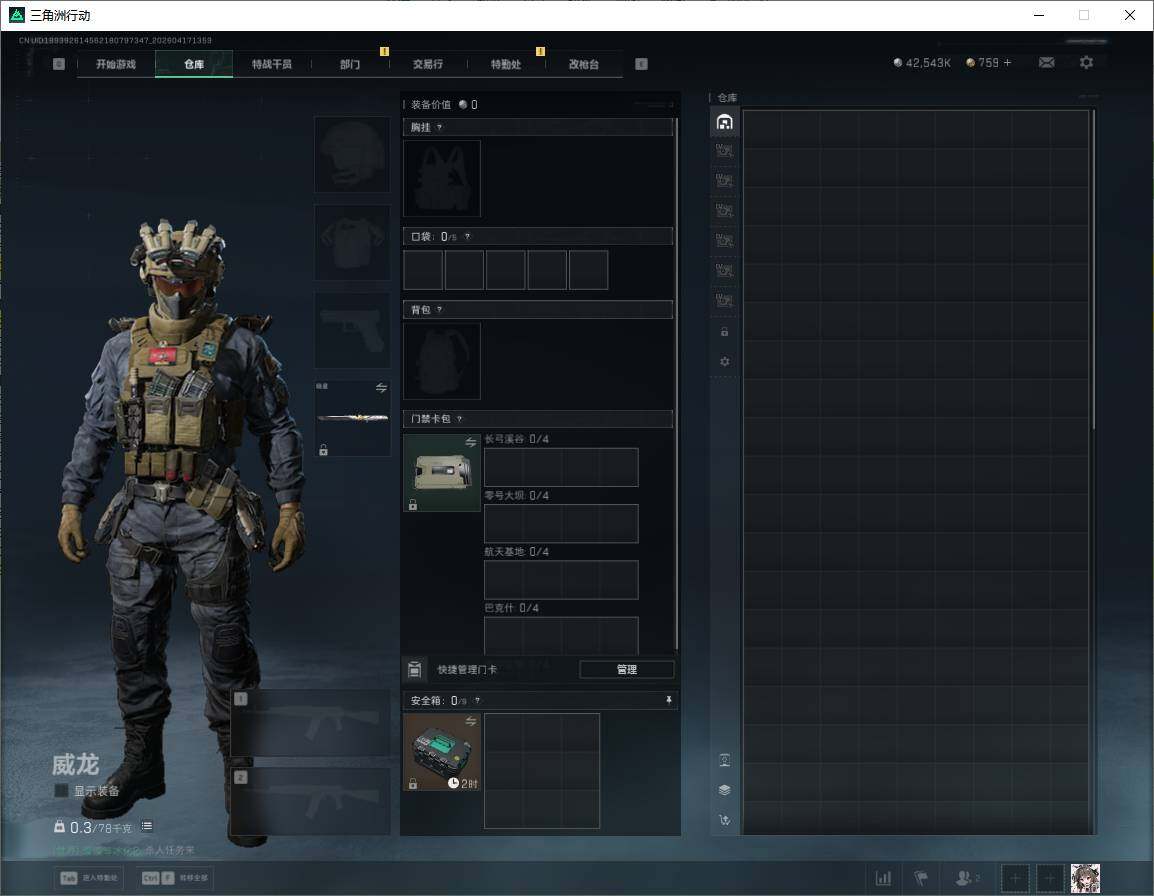Click the swap arrows on the knife slot
Image resolution: width=1154 pixels, height=896 pixels.
[381, 388]
